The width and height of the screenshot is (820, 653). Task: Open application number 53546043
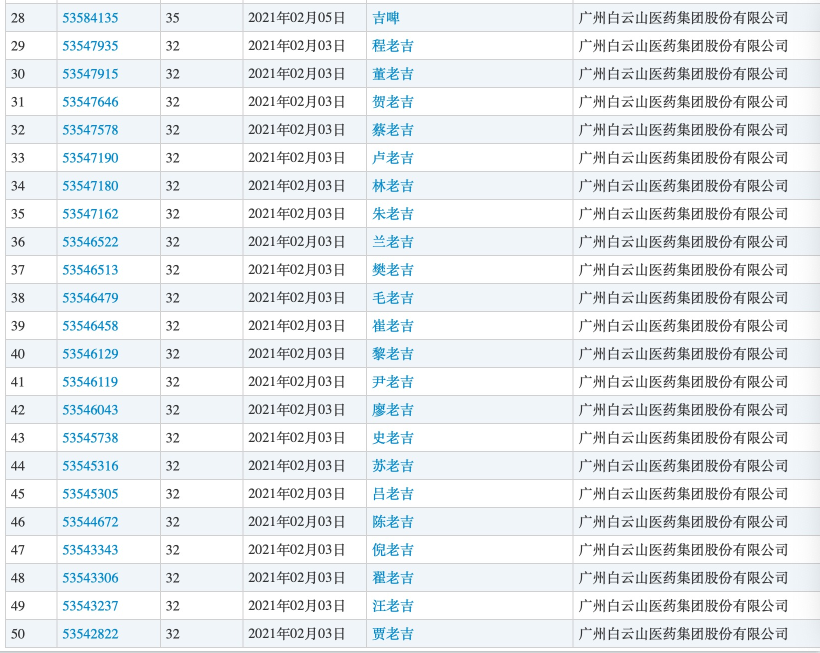point(90,410)
